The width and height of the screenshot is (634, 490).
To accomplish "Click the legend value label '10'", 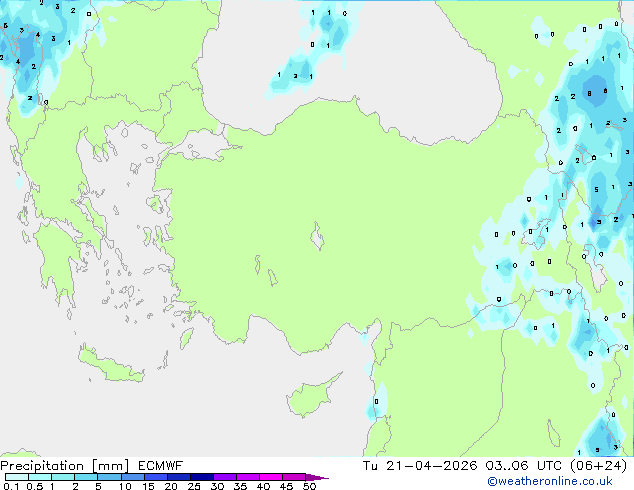I will [125, 486].
